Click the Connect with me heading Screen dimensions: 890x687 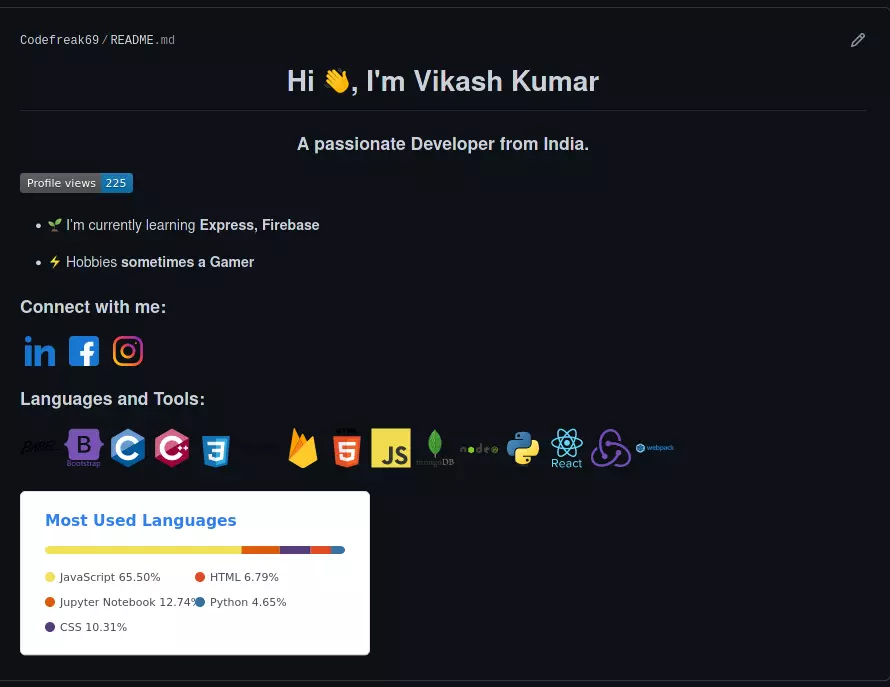point(93,307)
